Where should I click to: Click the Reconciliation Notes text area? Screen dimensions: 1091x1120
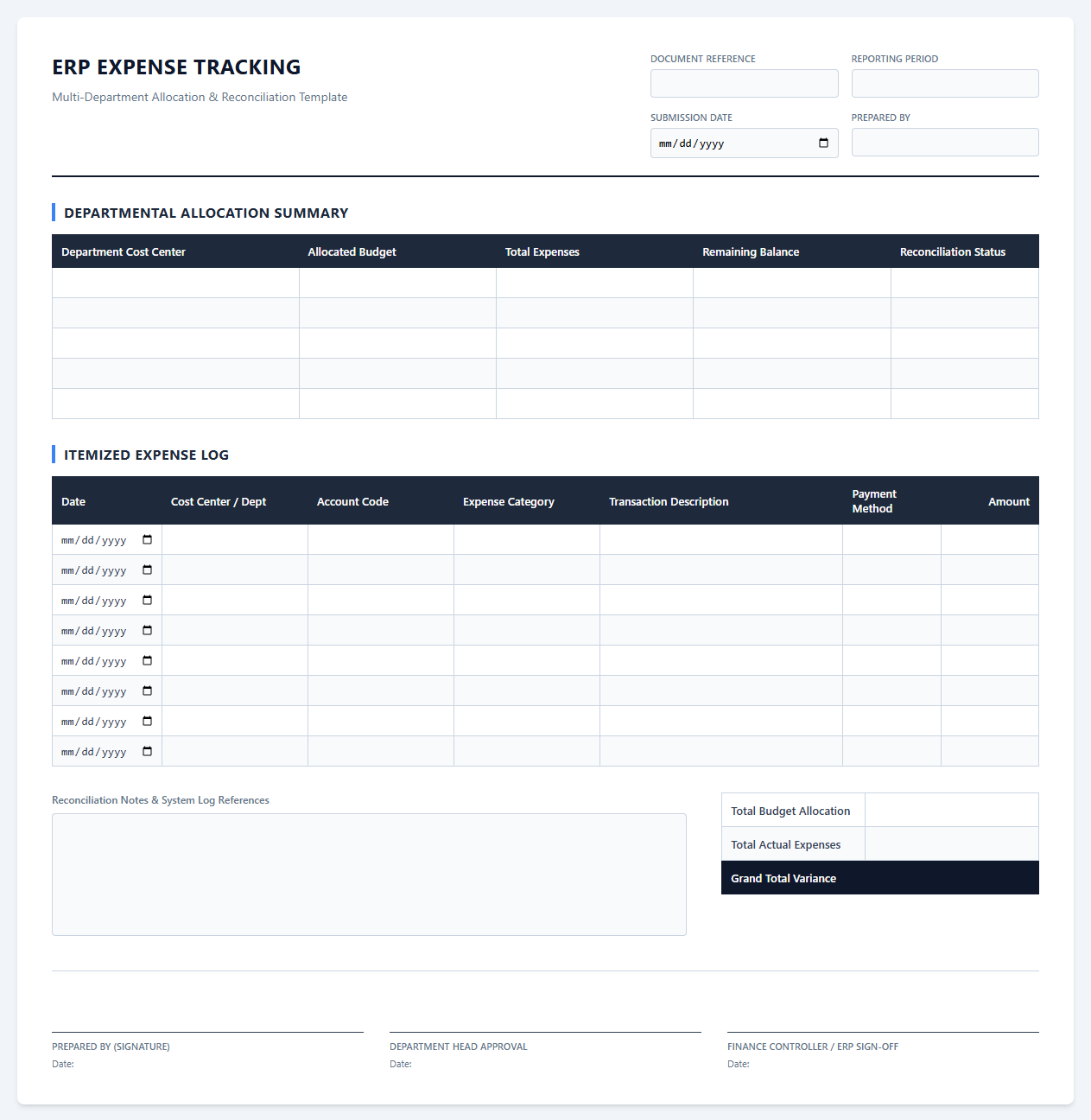(x=369, y=875)
